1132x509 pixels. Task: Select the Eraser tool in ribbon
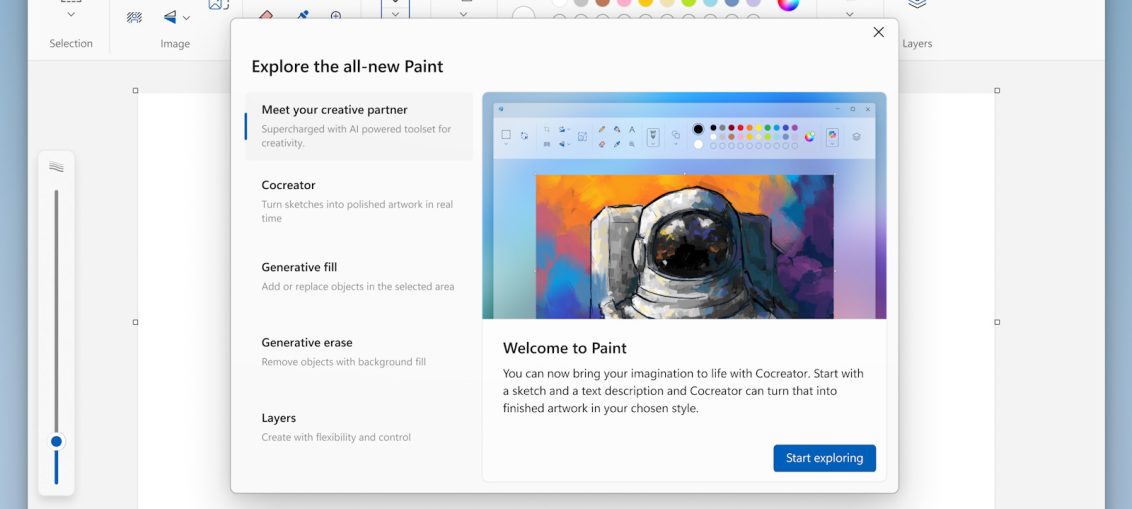click(266, 14)
